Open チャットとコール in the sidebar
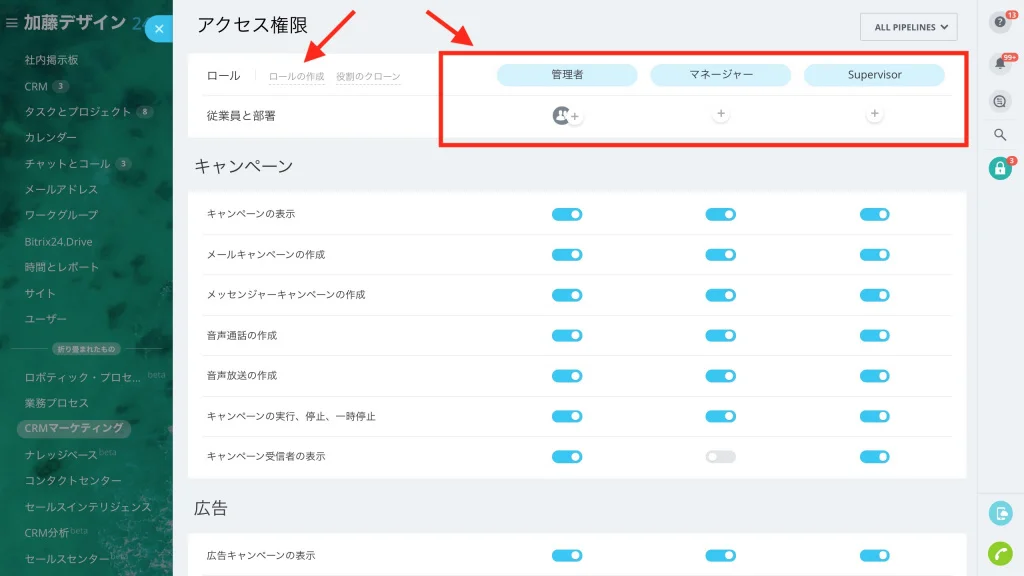The image size is (1024, 576). [67, 163]
